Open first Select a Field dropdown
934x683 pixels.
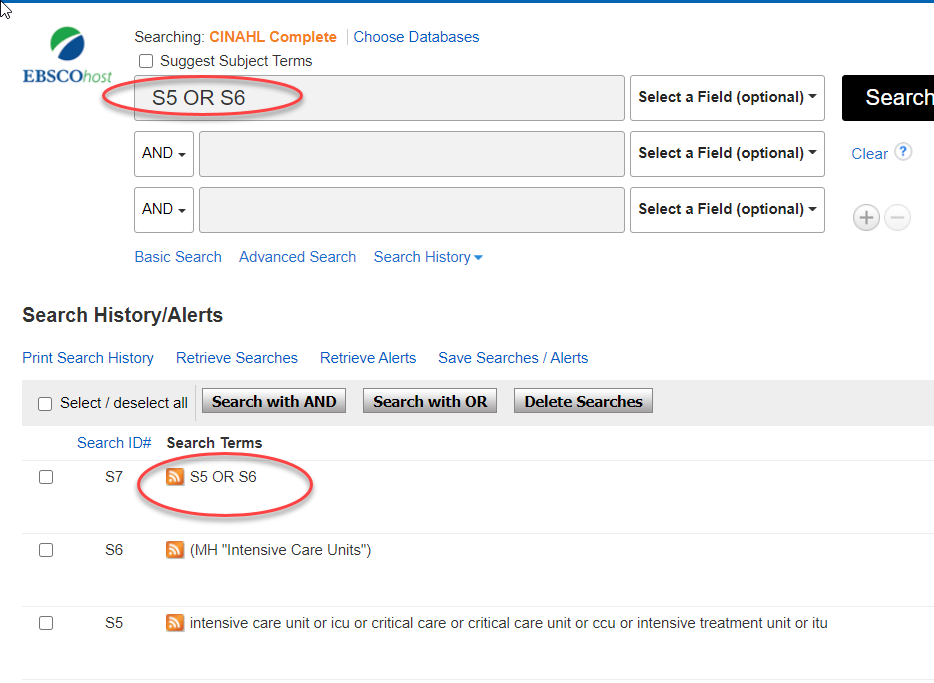[x=726, y=97]
